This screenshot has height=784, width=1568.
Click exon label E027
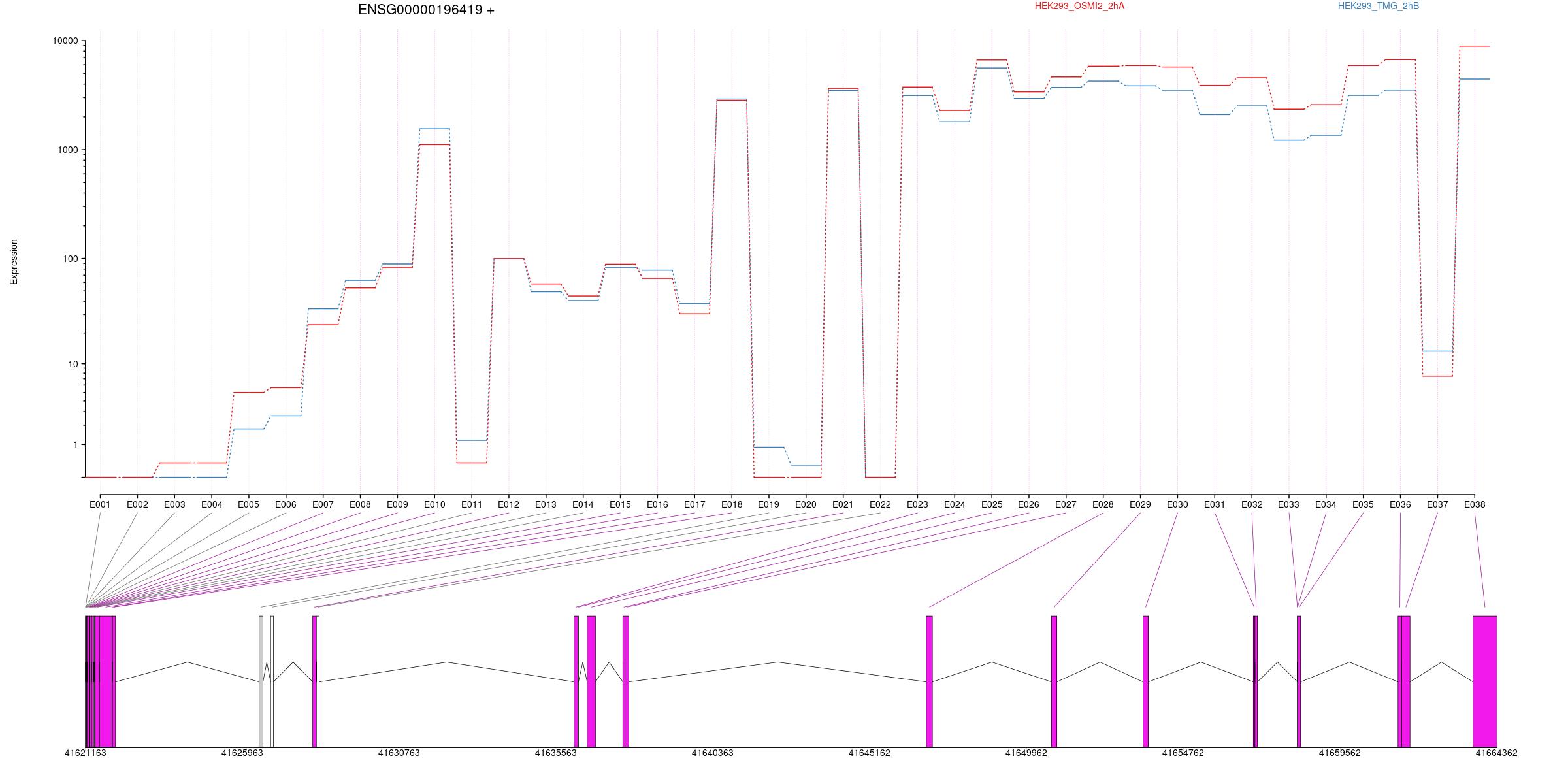(x=1066, y=504)
